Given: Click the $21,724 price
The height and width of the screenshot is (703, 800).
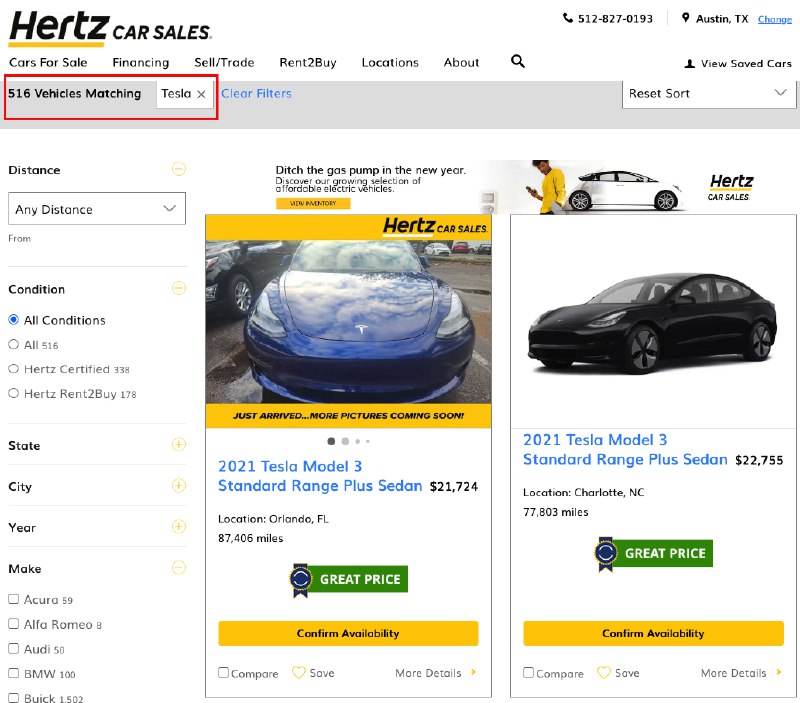Looking at the screenshot, I should pyautogui.click(x=454, y=487).
